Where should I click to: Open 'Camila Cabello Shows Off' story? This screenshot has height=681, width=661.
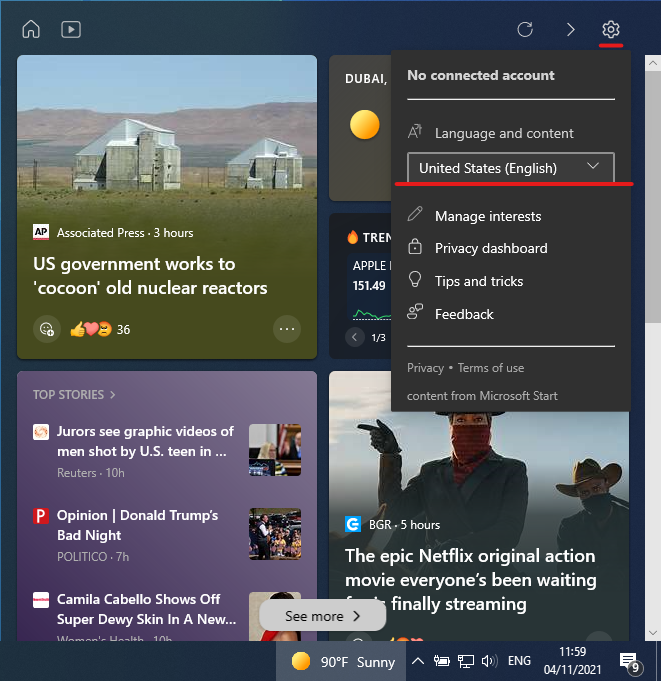[146, 609]
